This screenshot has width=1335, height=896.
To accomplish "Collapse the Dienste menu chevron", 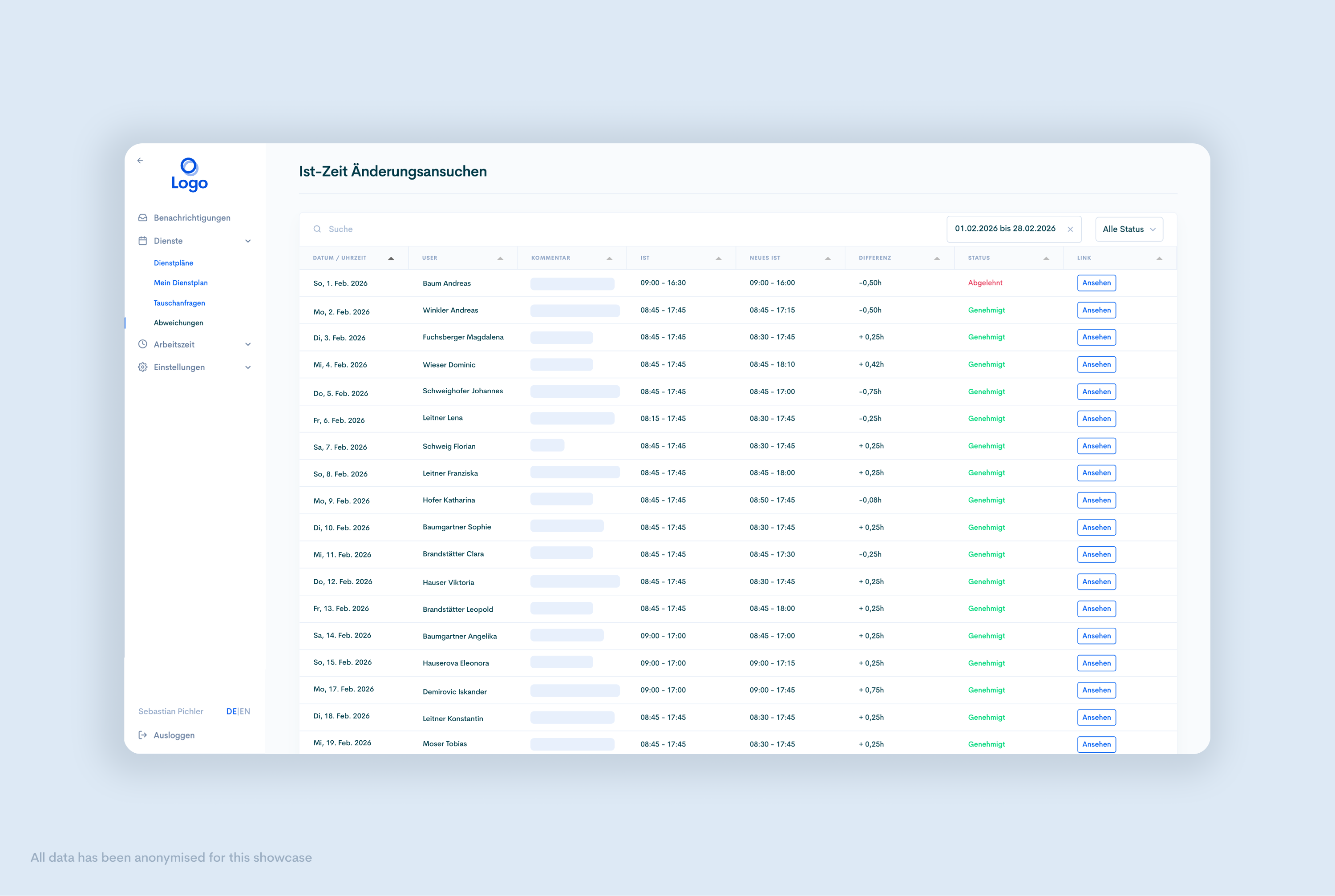I will (x=248, y=241).
